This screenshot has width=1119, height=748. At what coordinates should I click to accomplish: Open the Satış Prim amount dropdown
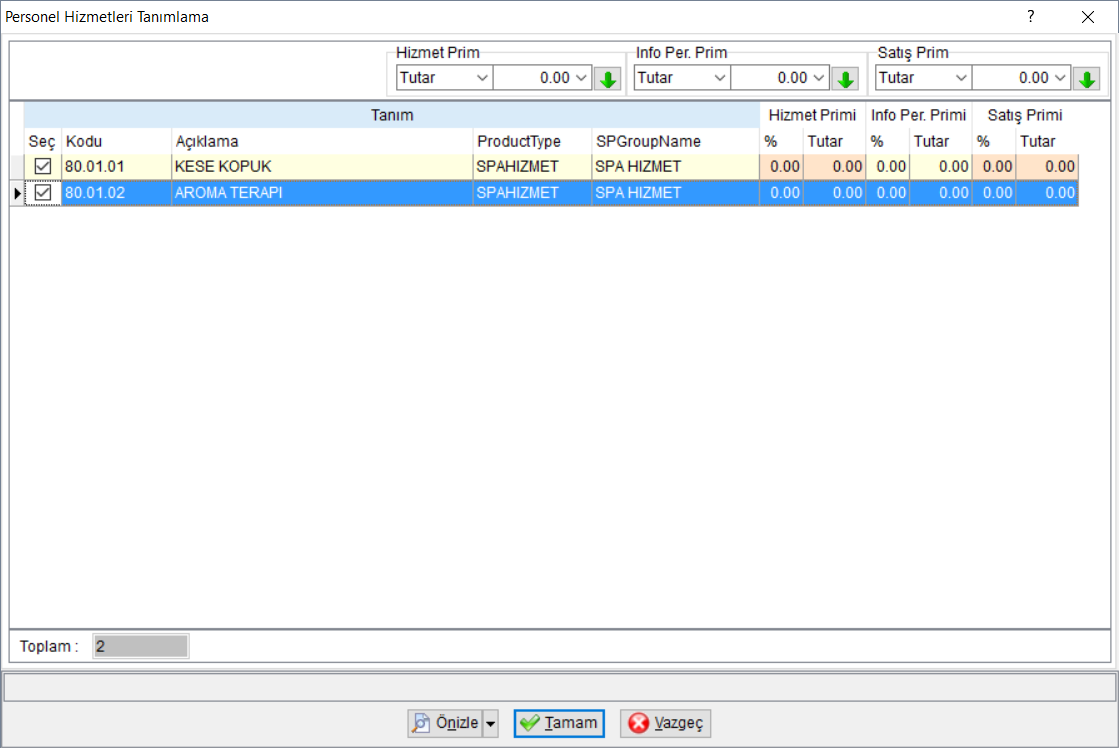1060,78
